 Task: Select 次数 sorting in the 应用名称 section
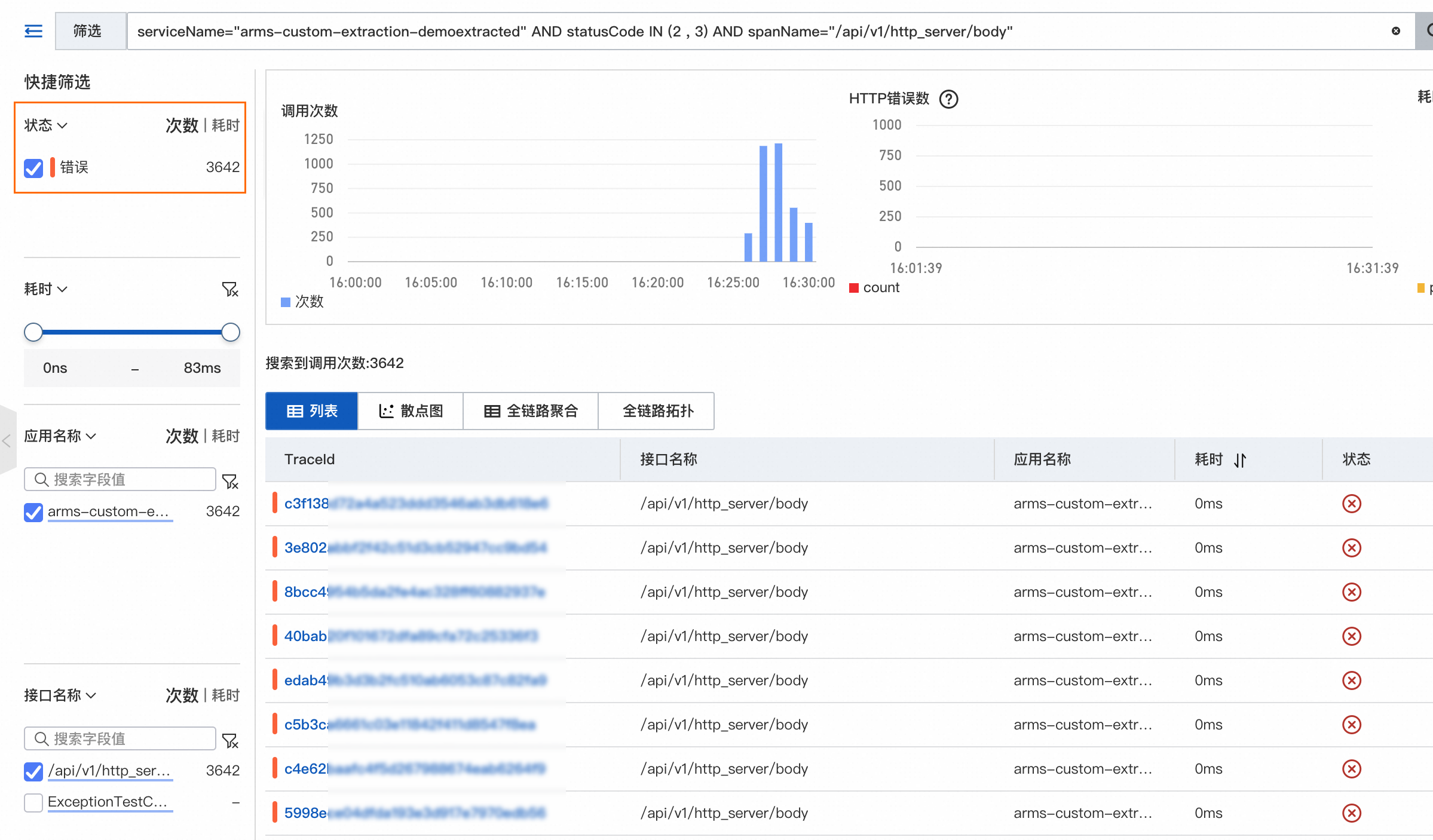pos(182,436)
